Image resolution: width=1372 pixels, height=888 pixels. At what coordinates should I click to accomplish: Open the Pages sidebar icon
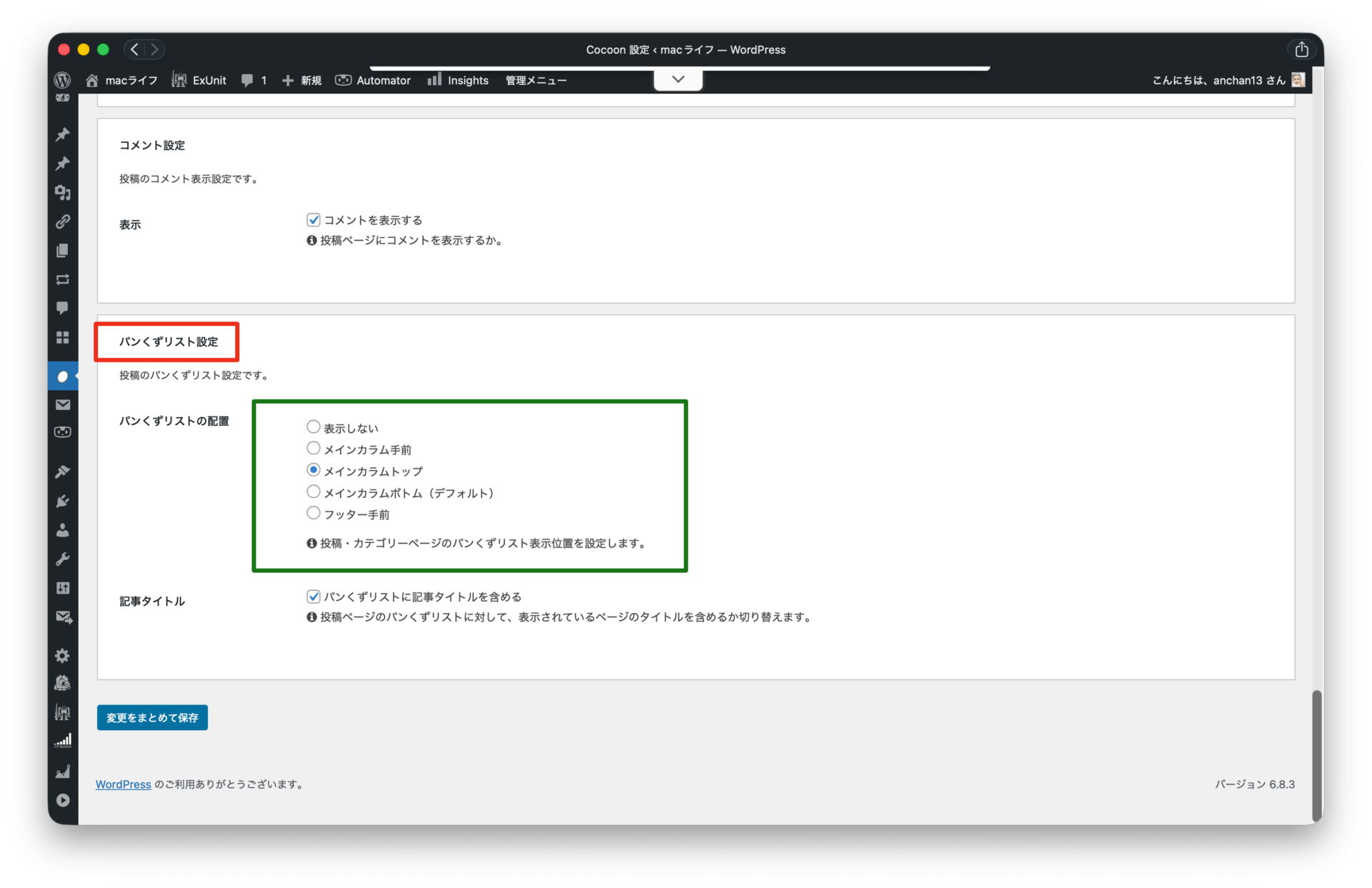coord(62,251)
